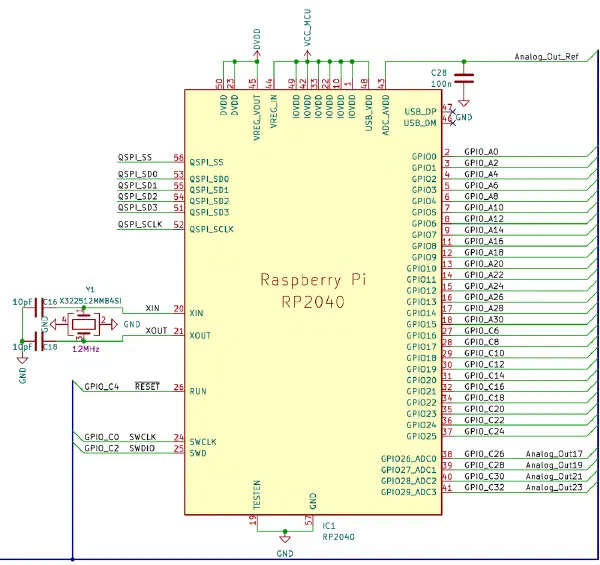Select the GPIO_A6 net label

click(x=481, y=185)
